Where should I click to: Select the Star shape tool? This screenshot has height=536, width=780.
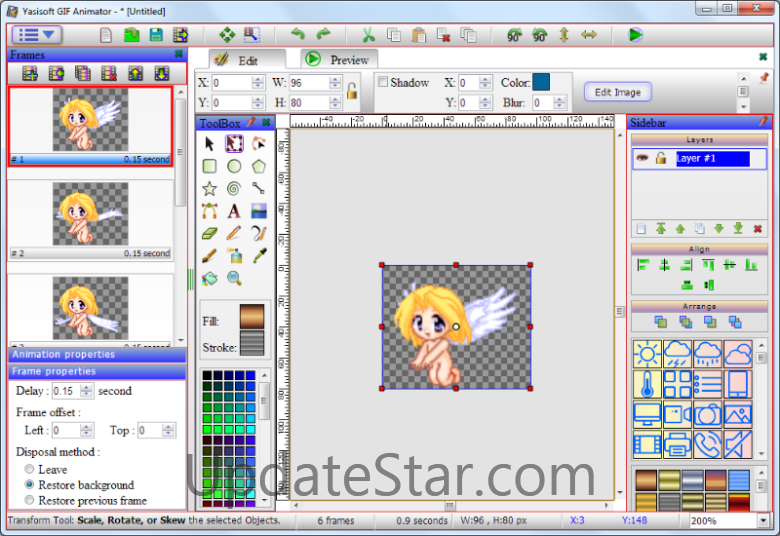(209, 189)
